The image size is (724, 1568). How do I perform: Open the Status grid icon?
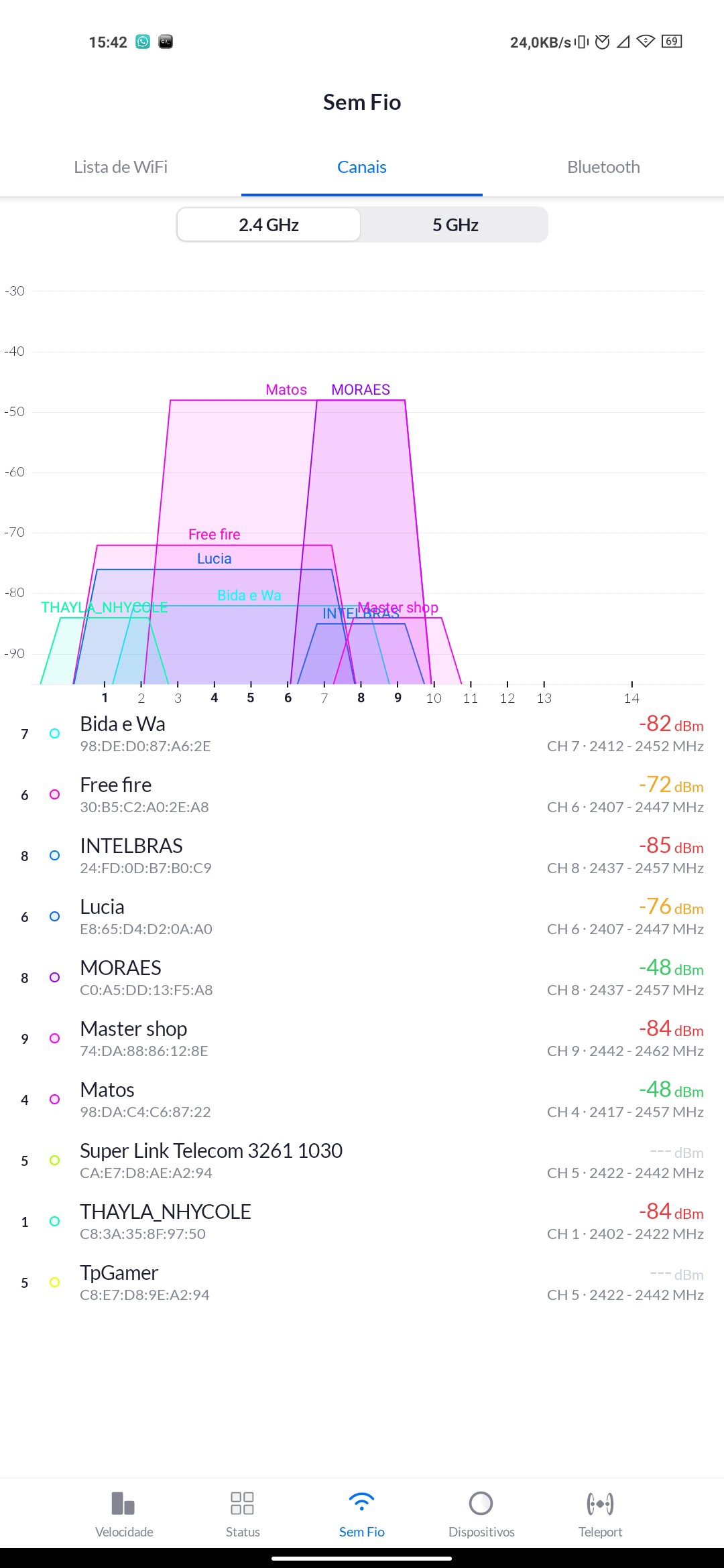tap(242, 1504)
